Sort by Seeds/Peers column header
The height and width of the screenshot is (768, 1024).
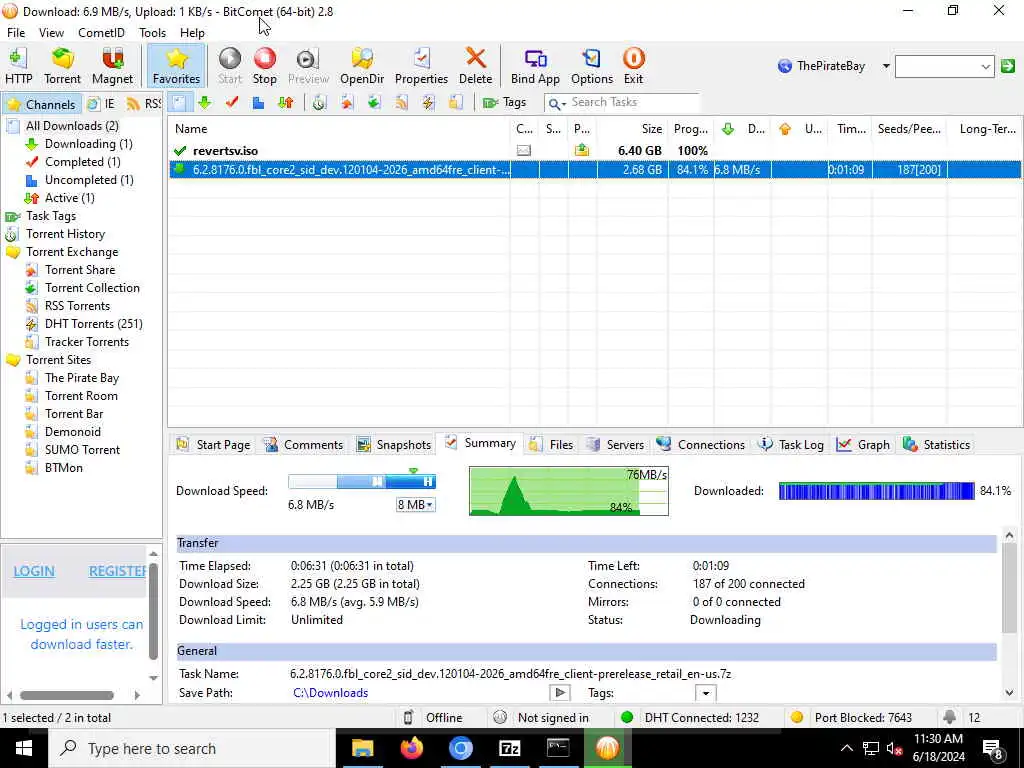(x=909, y=129)
